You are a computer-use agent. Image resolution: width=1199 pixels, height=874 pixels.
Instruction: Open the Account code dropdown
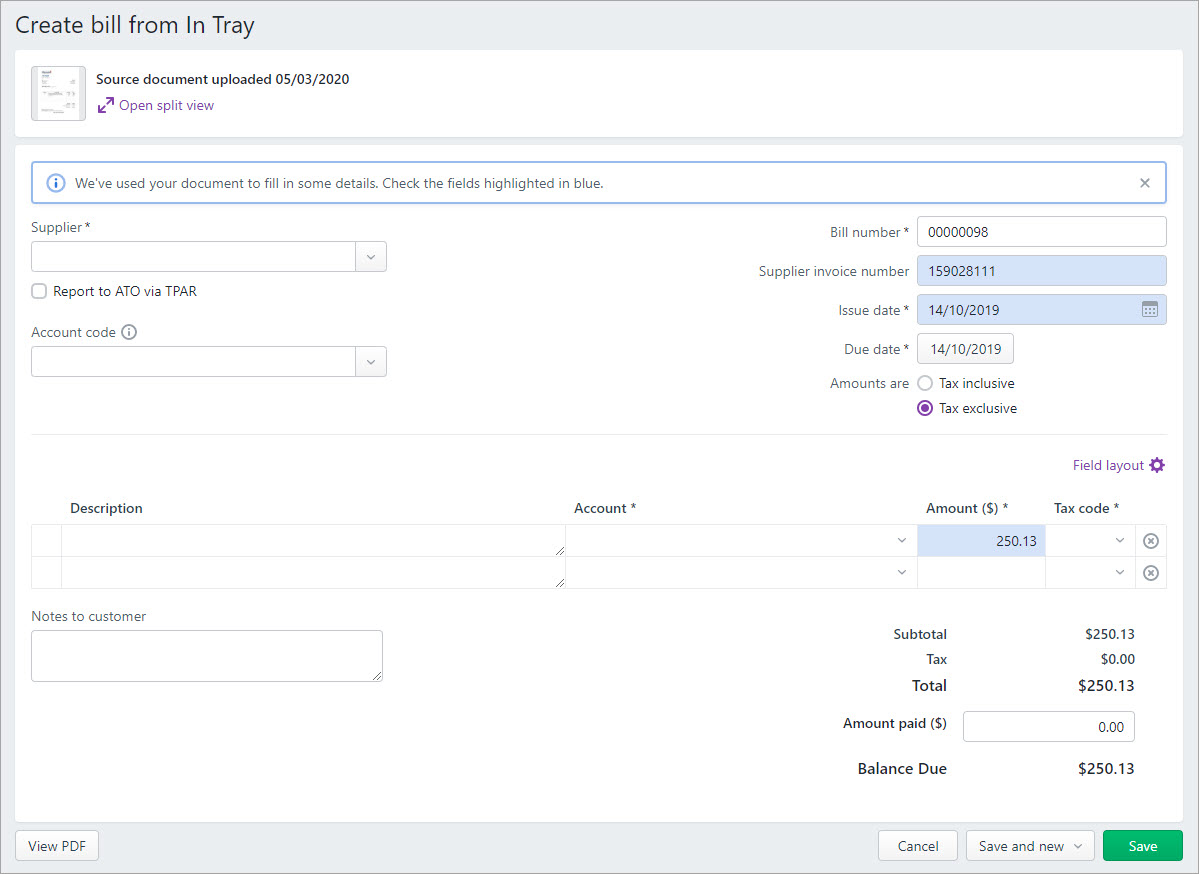(370, 361)
